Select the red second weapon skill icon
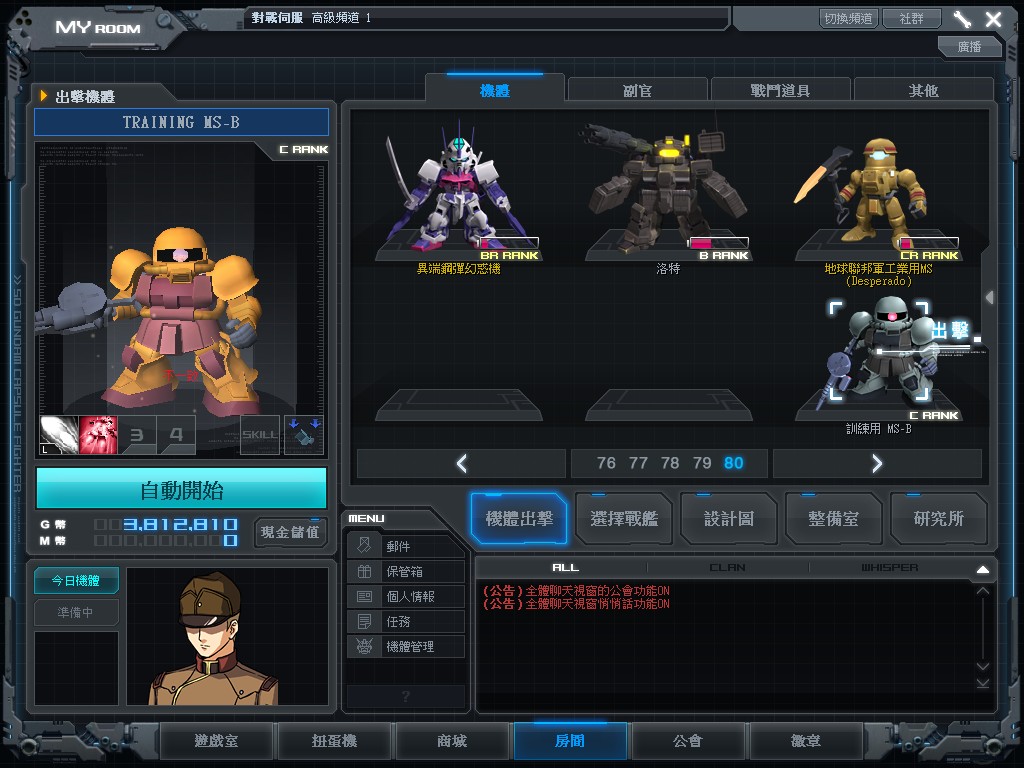The image size is (1024, 768). pyautogui.click(x=98, y=434)
